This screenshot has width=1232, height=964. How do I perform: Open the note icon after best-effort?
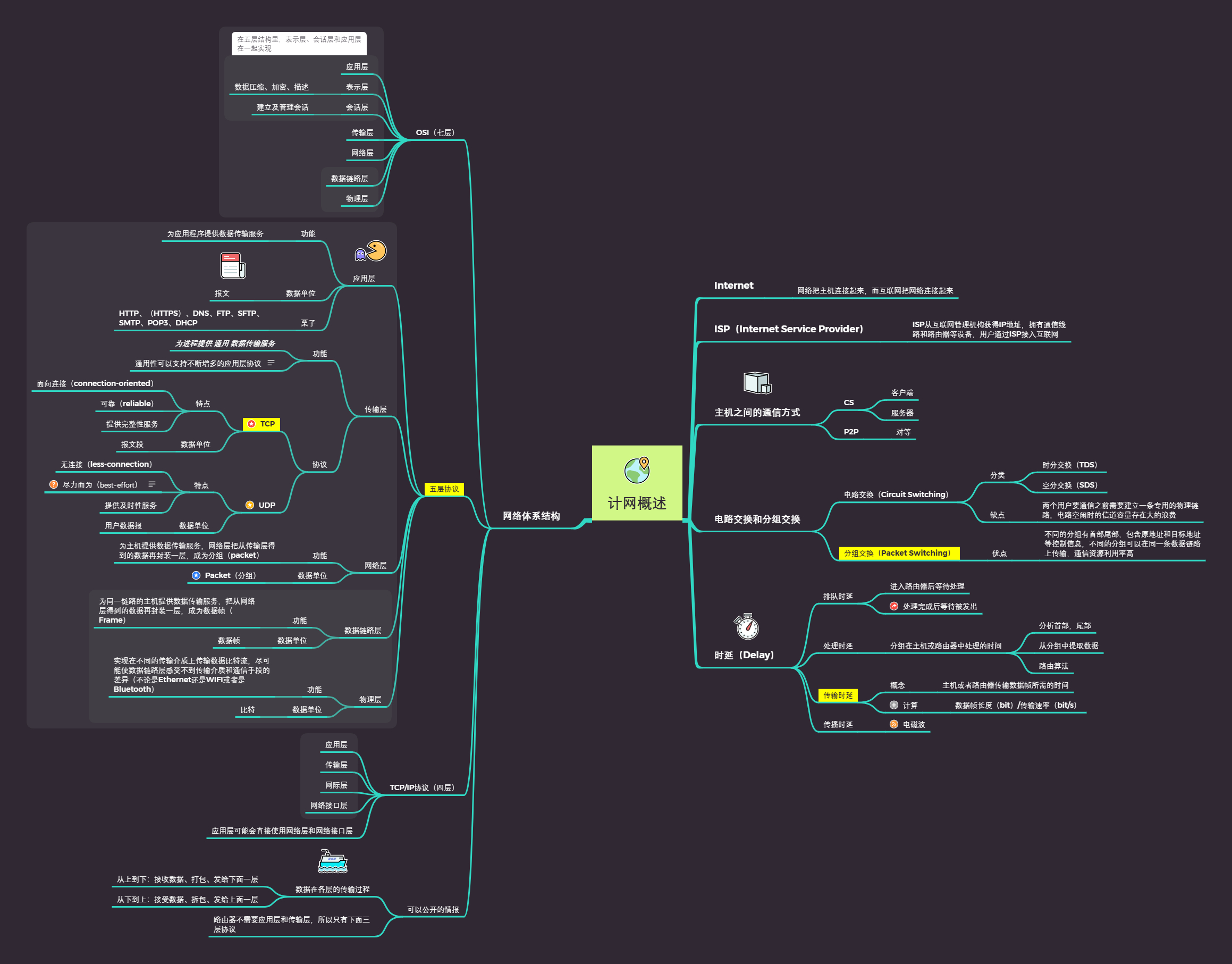coord(152,484)
